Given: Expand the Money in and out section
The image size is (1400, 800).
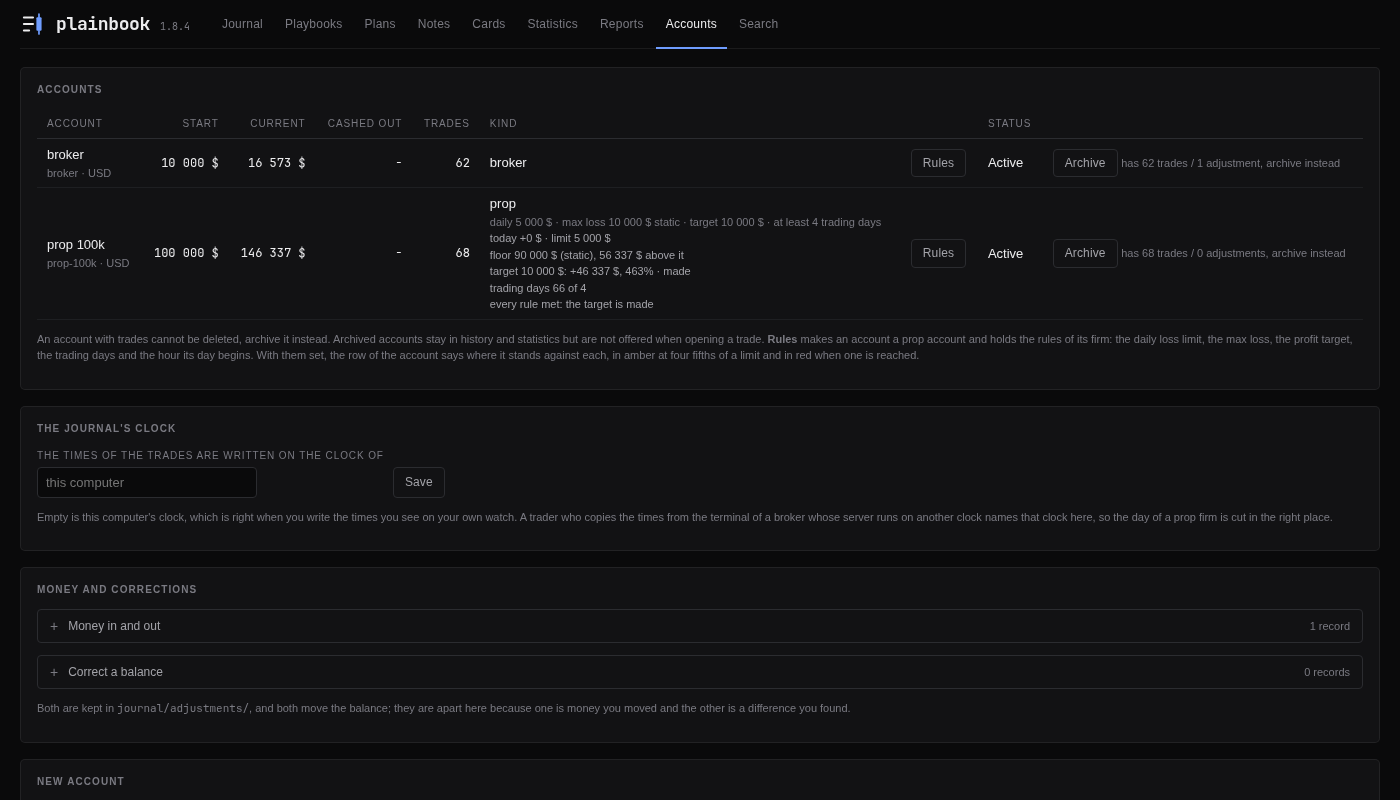Looking at the screenshot, I should [x=700, y=626].
